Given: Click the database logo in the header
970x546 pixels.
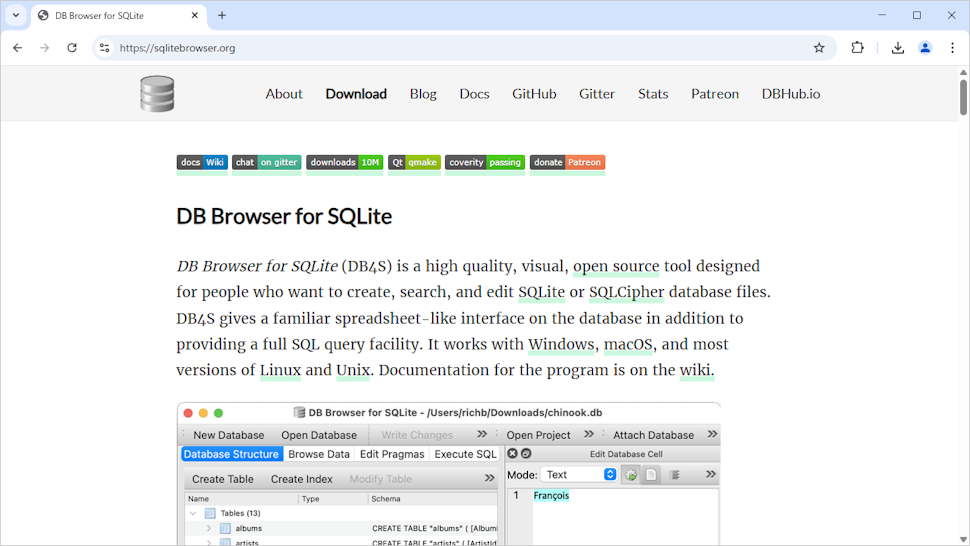Looking at the screenshot, I should pyautogui.click(x=157, y=94).
